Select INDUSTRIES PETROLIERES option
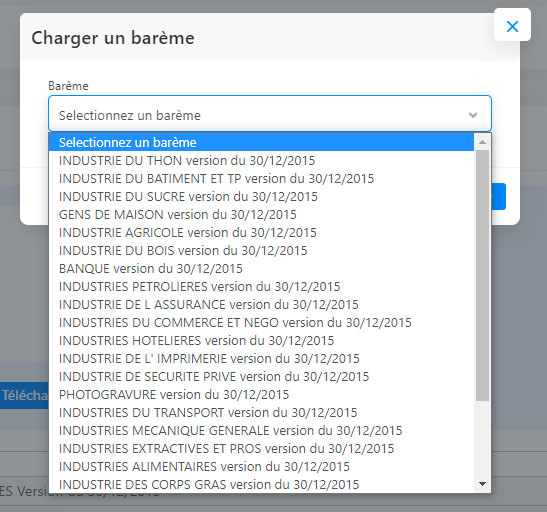 261,287
